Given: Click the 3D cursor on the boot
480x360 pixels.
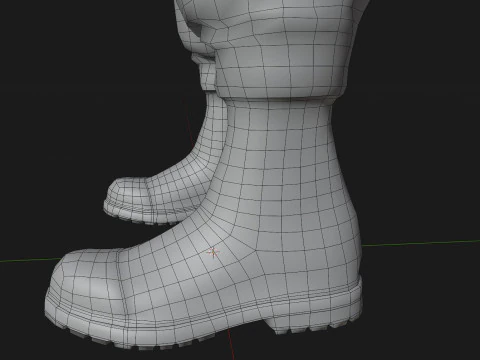Looking at the screenshot, I should click(x=213, y=252).
